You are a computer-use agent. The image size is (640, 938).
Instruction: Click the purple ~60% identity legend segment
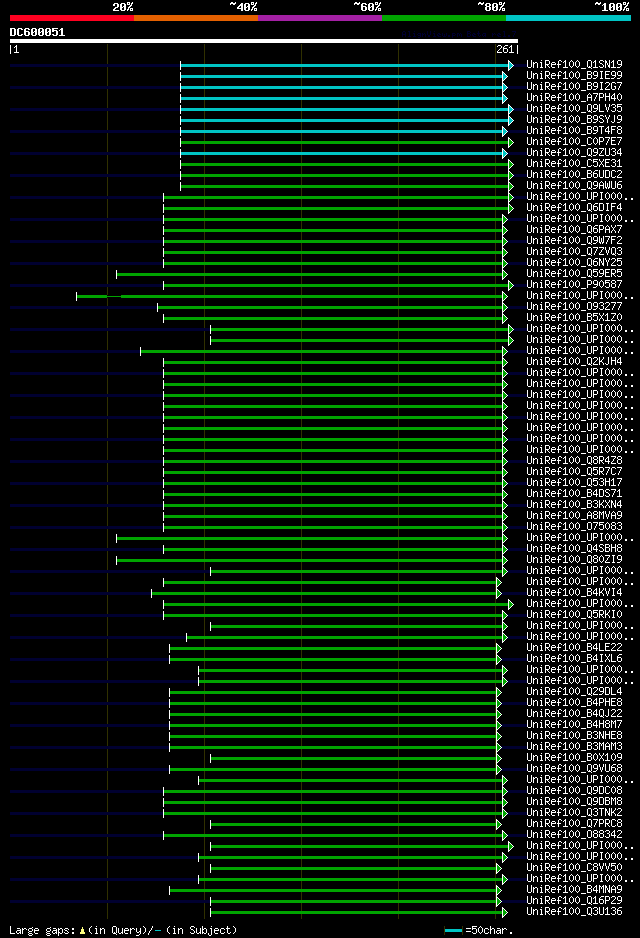pyautogui.click(x=320, y=19)
